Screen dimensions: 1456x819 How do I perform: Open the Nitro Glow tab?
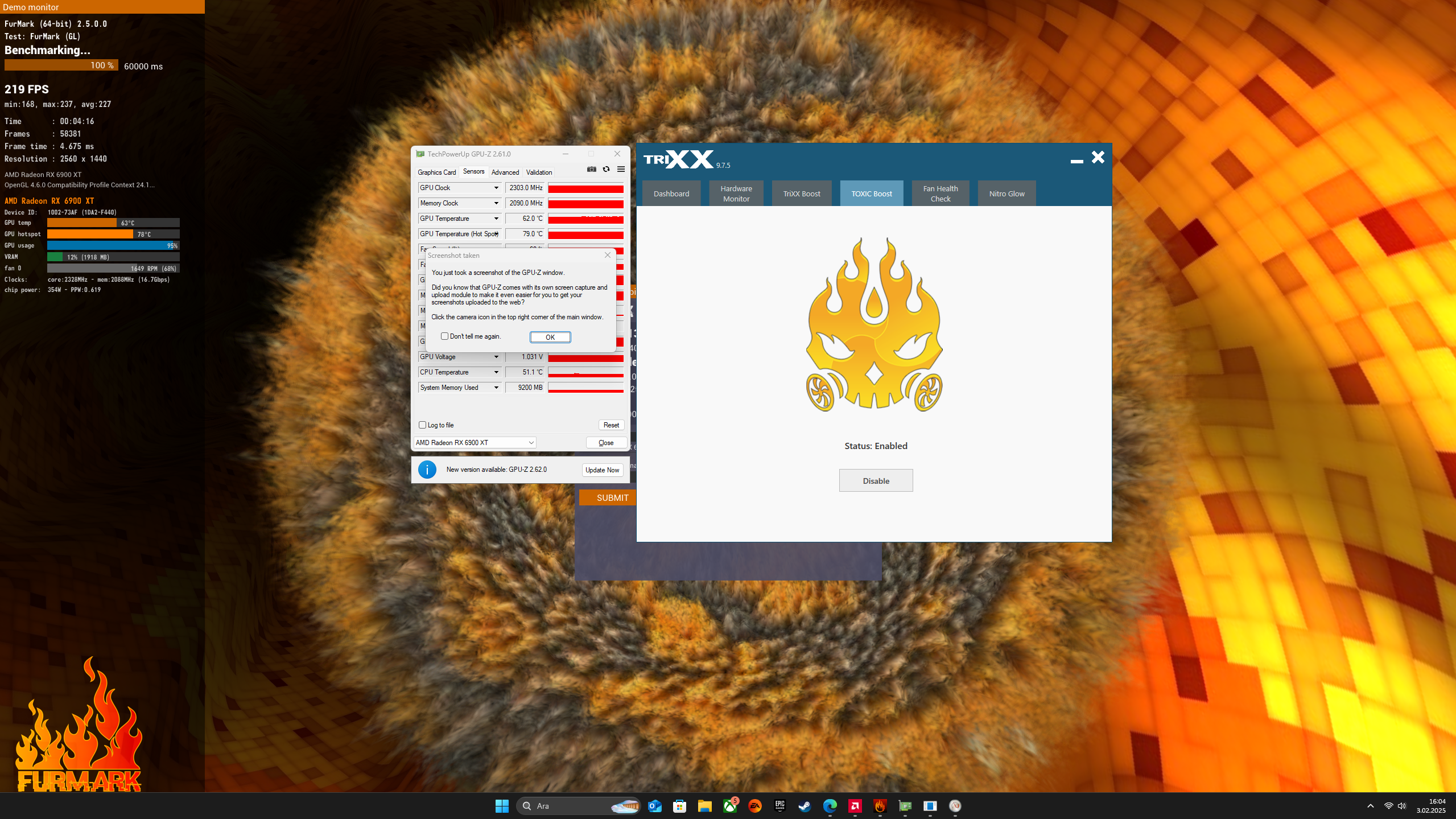click(x=1007, y=194)
